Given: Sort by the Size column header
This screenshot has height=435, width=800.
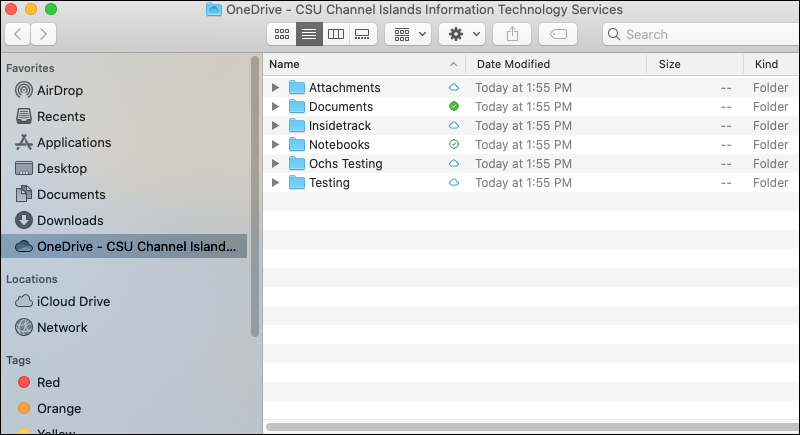Looking at the screenshot, I should click(695, 64).
